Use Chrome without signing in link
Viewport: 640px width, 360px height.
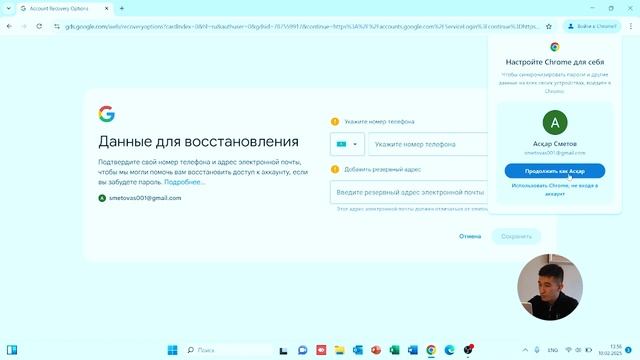555,190
